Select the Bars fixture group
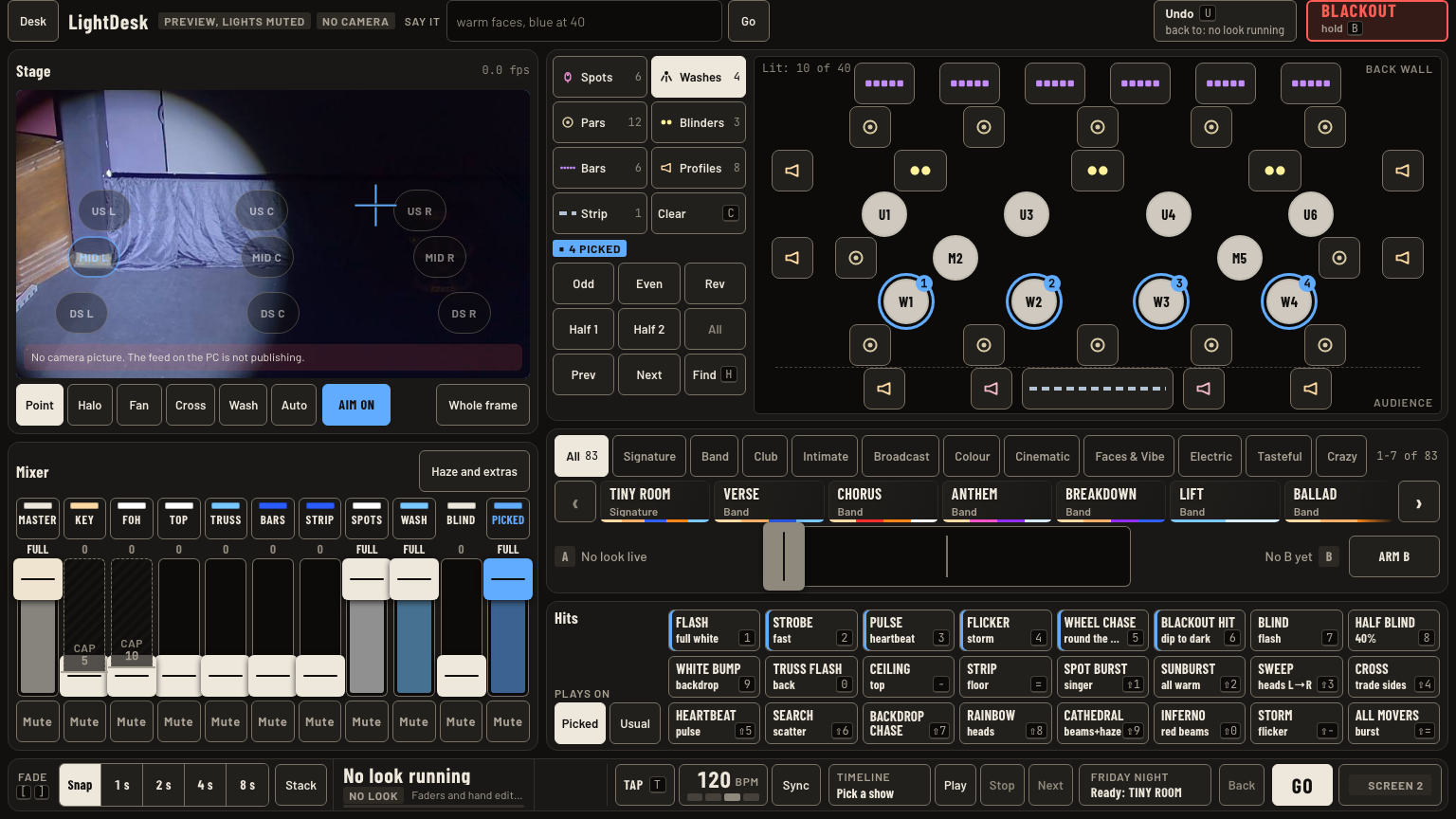Screen dimensions: 1456x819 tap(601, 169)
